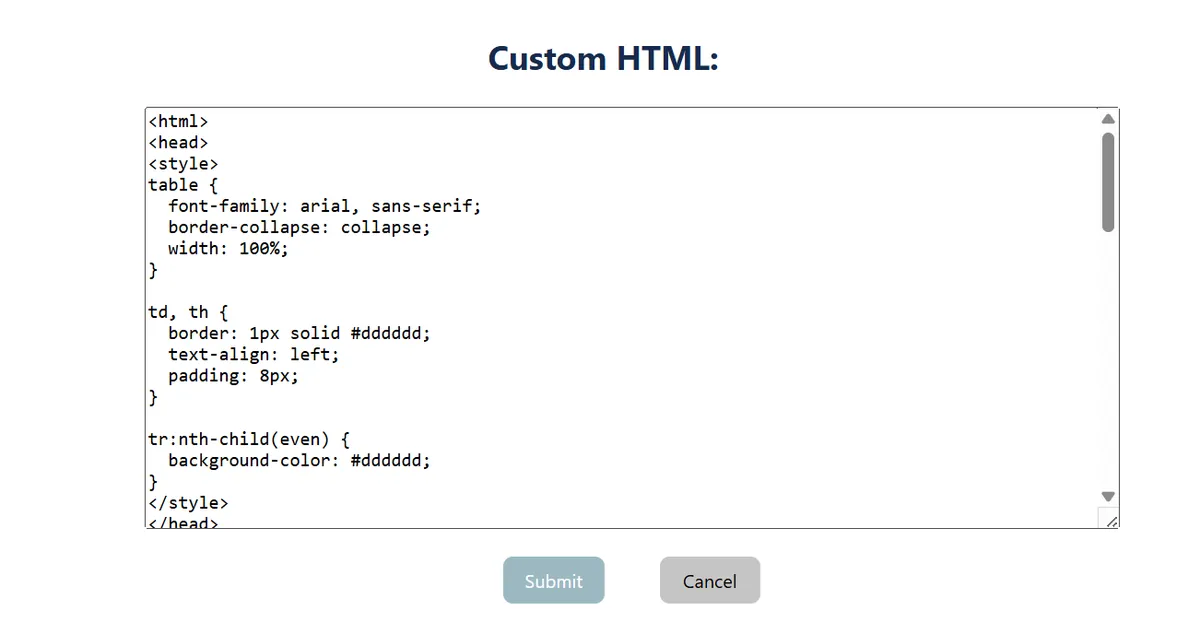The image size is (1200, 621).
Task: Click the '<html>' line in code
Action: coord(178,121)
